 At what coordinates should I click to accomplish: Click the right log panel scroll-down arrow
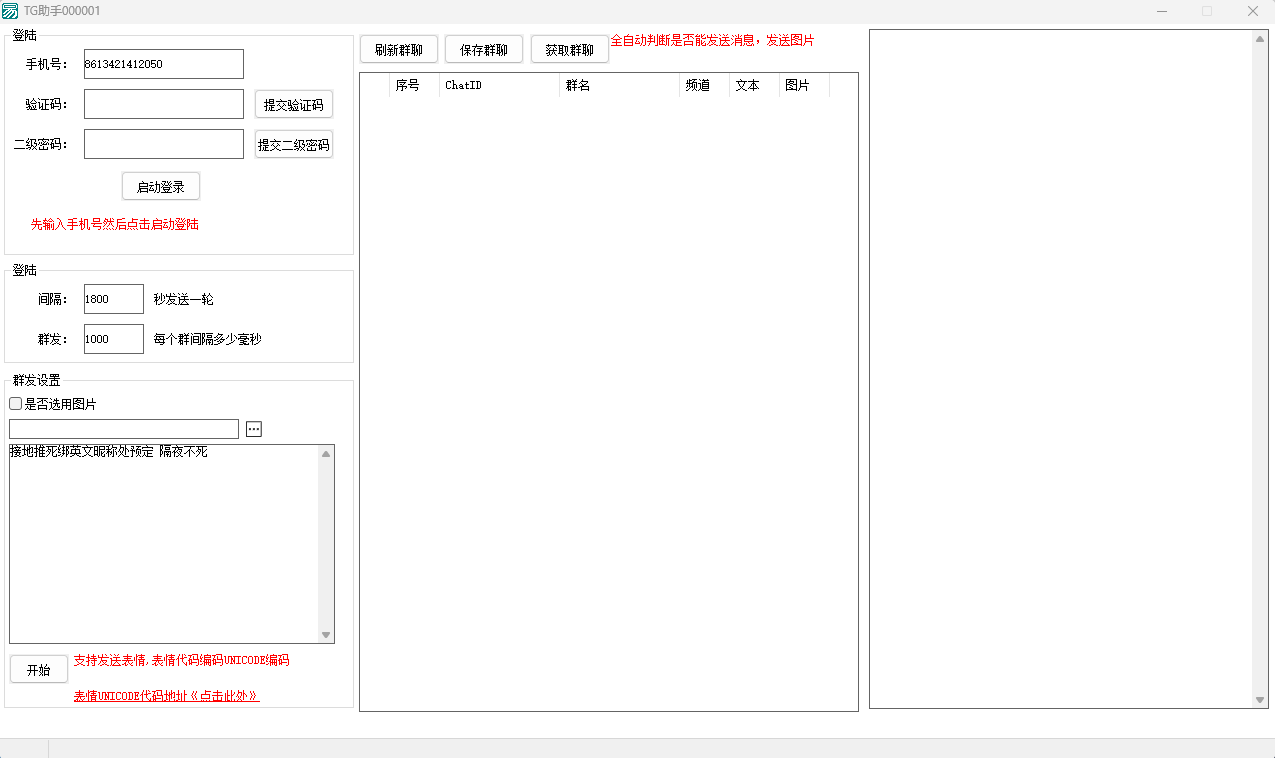click(x=1260, y=700)
